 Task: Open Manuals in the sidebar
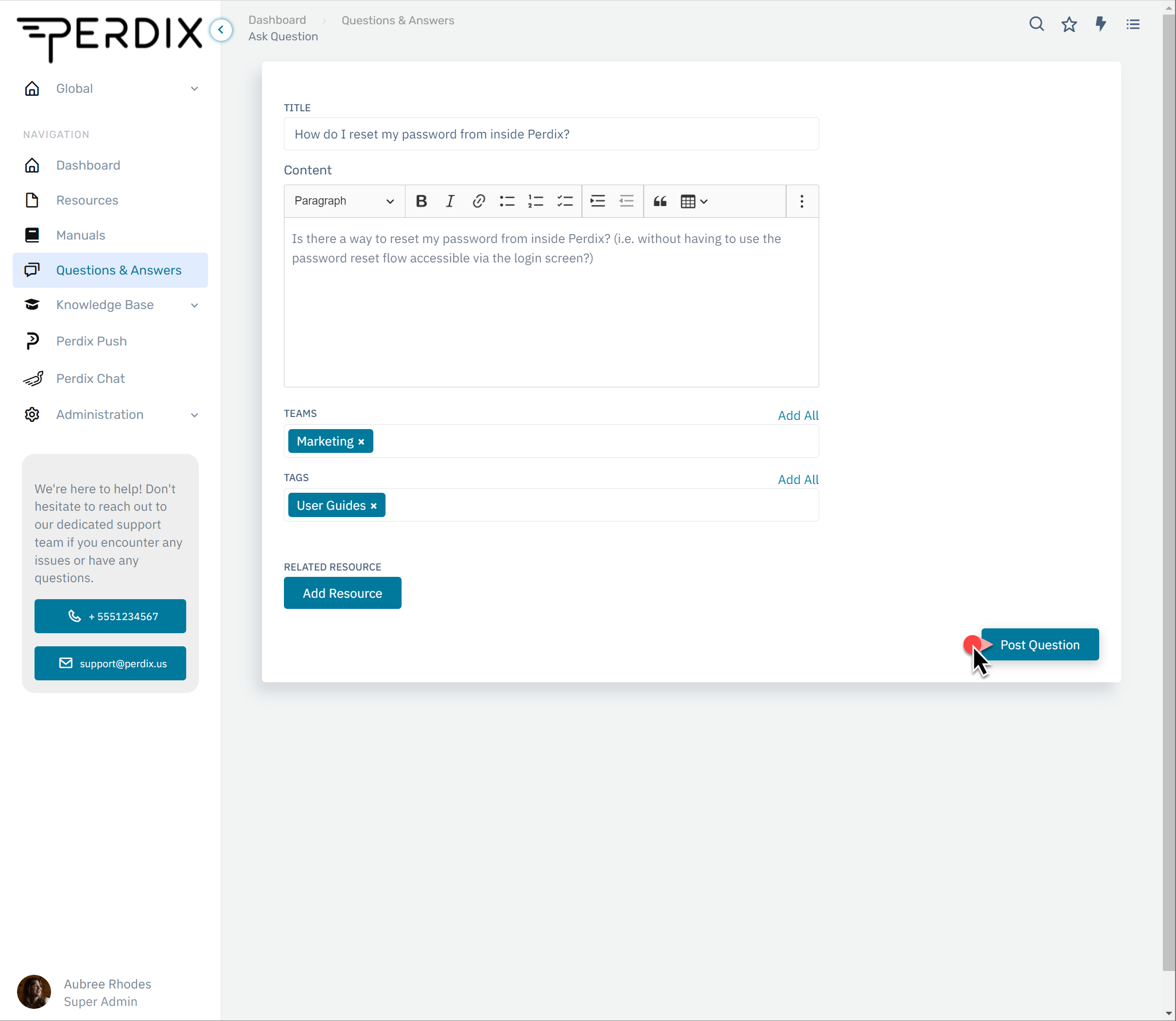pyautogui.click(x=110, y=235)
